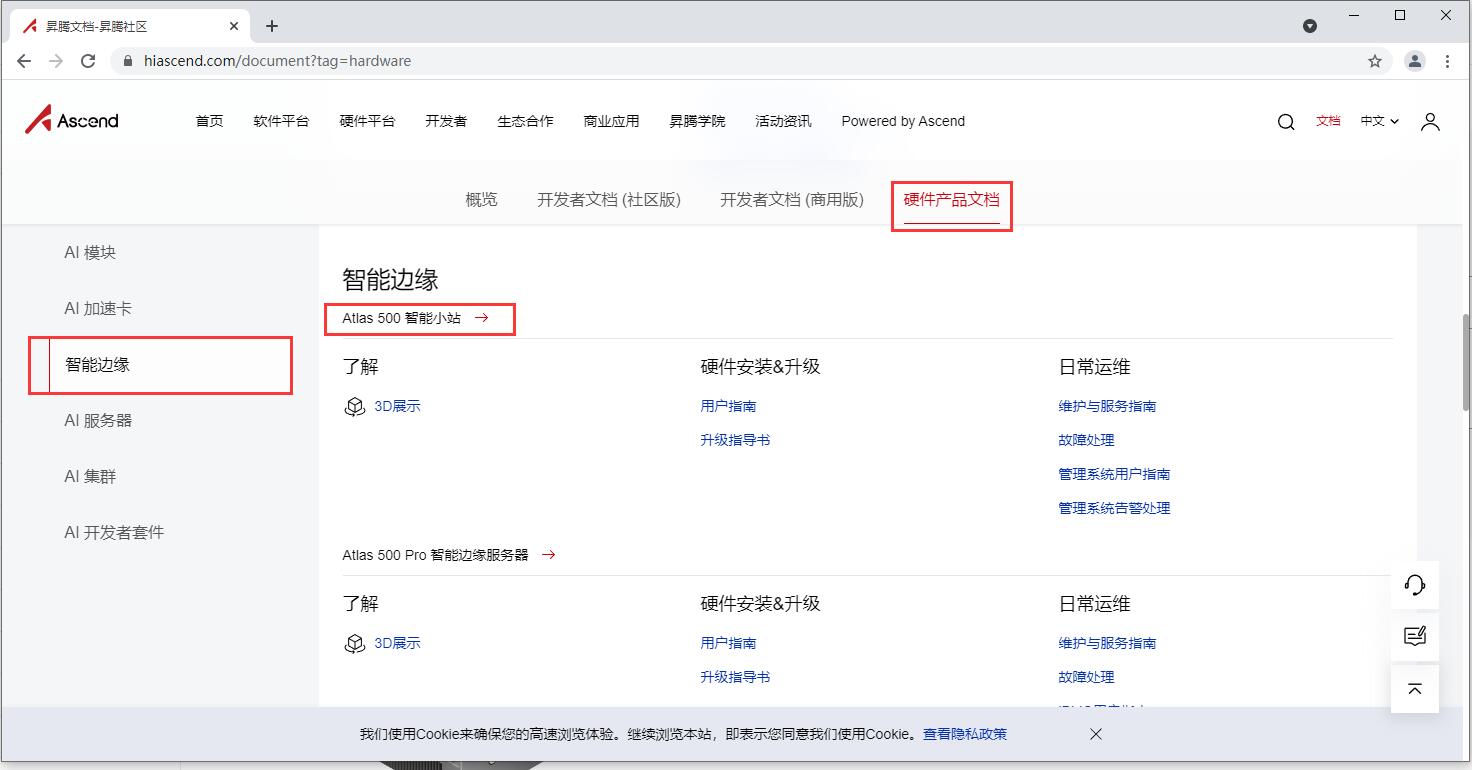The image size is (1472, 770).
Task: Open the 软件平台 navigation menu
Action: (281, 121)
